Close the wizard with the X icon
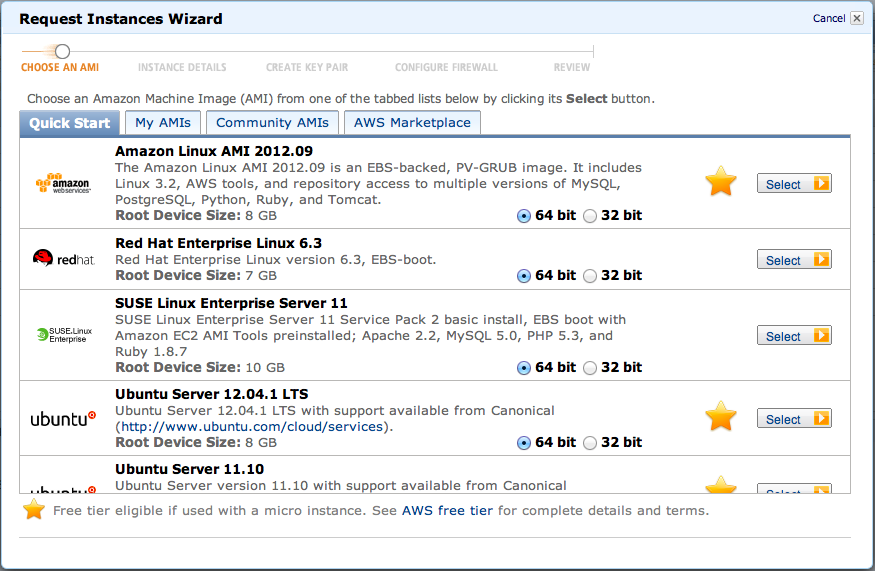The image size is (875, 571). click(857, 18)
